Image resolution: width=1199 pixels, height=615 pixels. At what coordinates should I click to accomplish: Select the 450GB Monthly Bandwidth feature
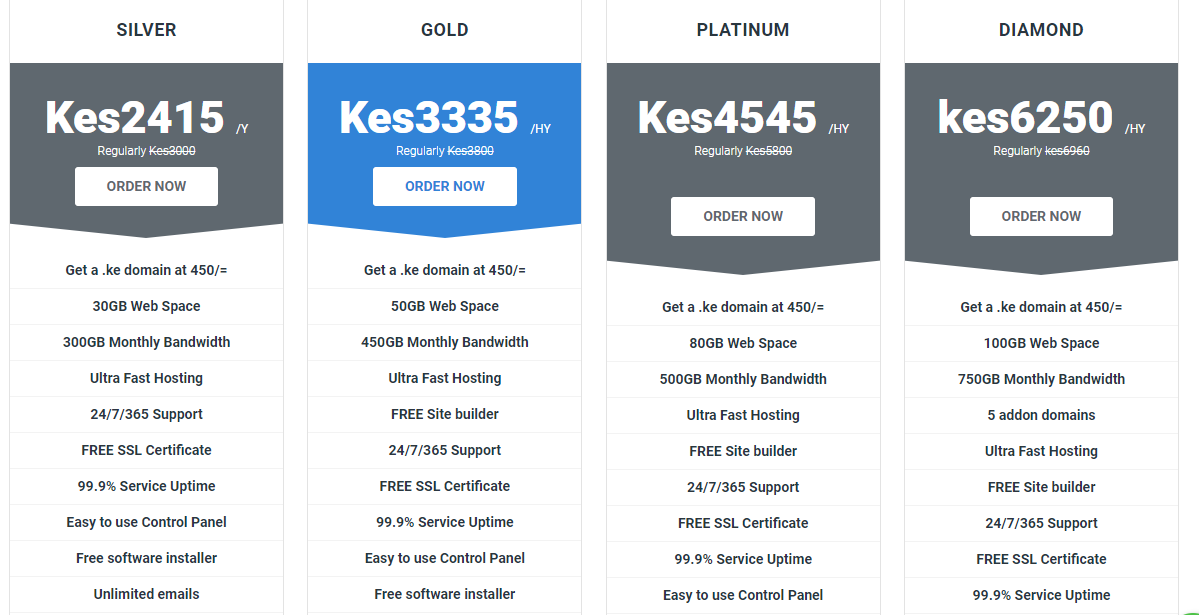pyautogui.click(x=444, y=342)
